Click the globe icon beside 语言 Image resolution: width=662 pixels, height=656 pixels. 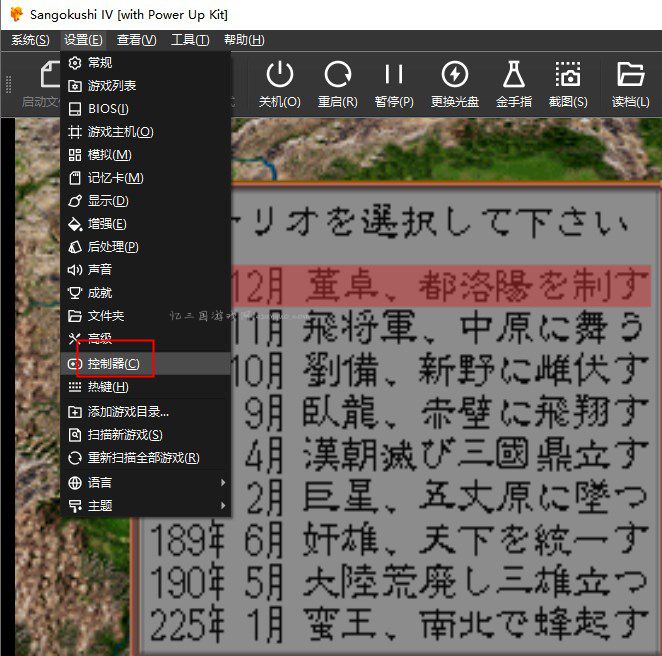(x=75, y=483)
